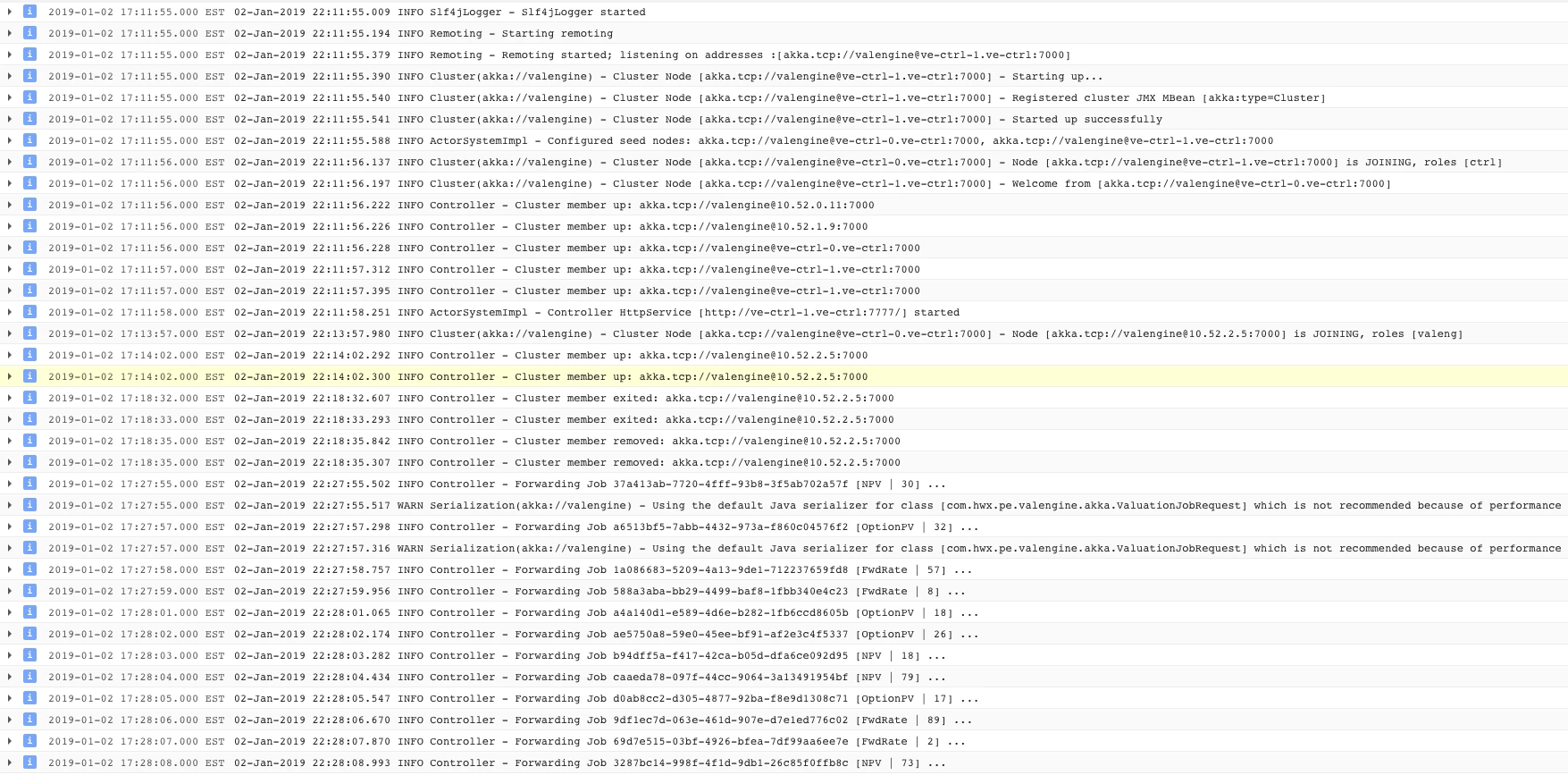Click severity icon on 22:27:57.316 WARN Serialization row
This screenshot has width=1568, height=775.
click(x=29, y=548)
